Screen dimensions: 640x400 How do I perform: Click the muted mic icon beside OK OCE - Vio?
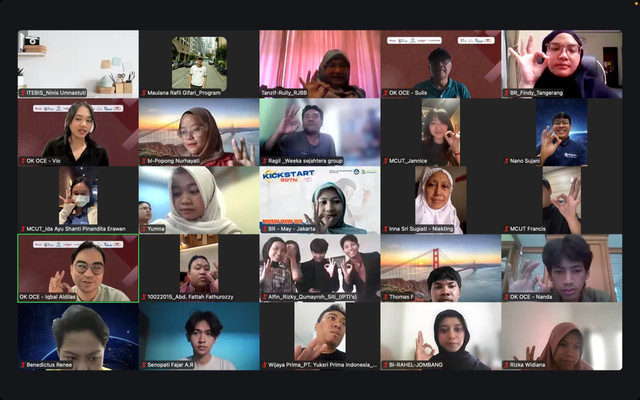(x=23, y=161)
